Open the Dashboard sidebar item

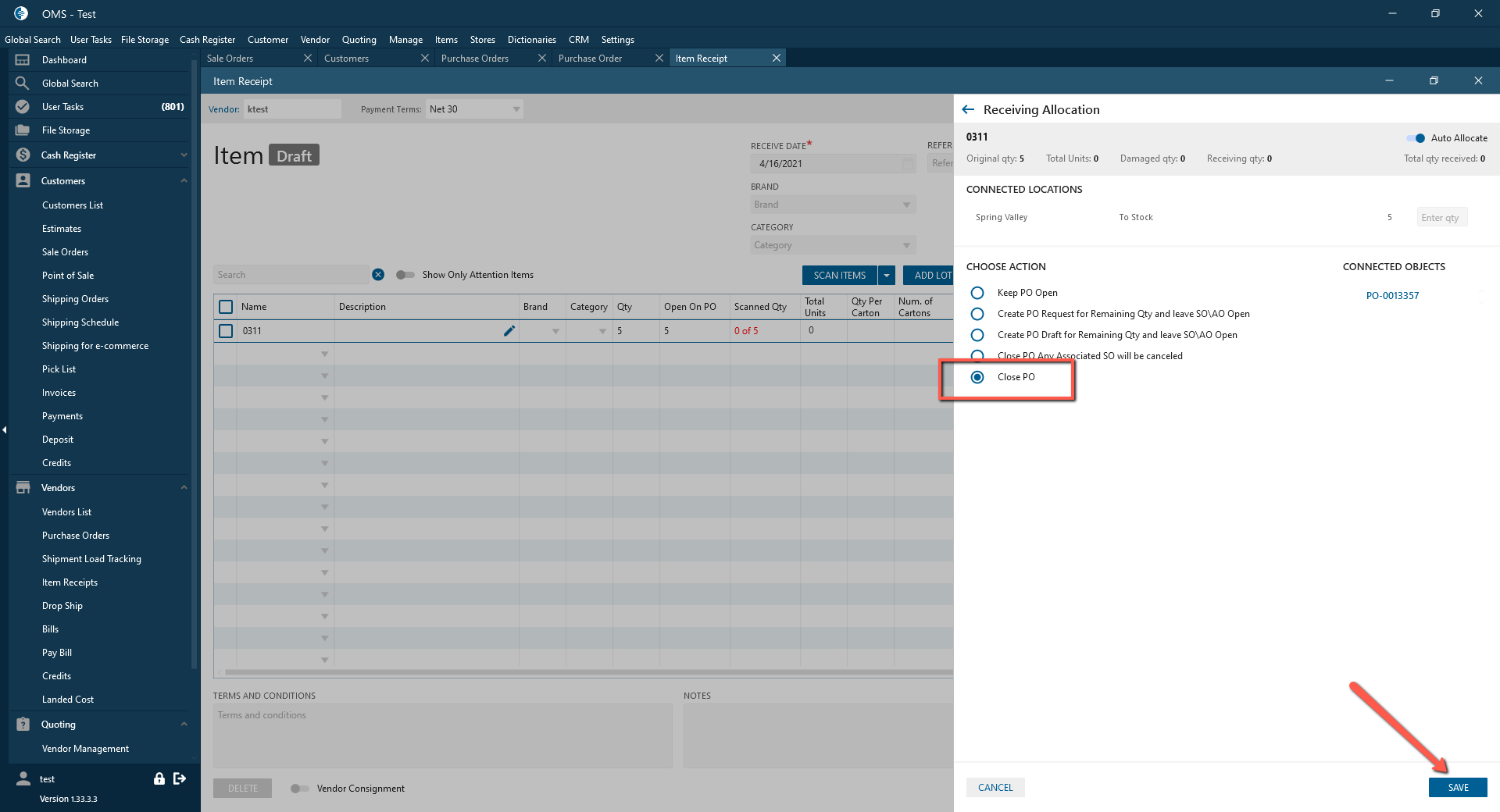click(64, 60)
